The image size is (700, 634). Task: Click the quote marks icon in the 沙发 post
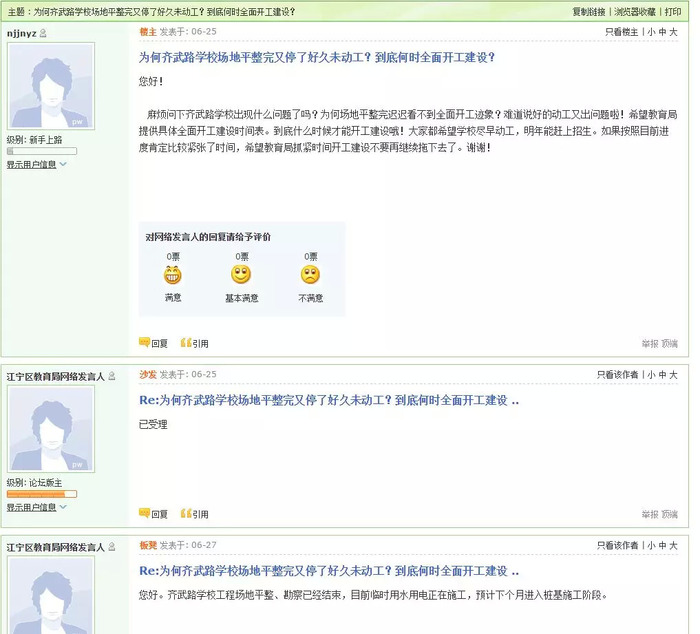[x=186, y=513]
